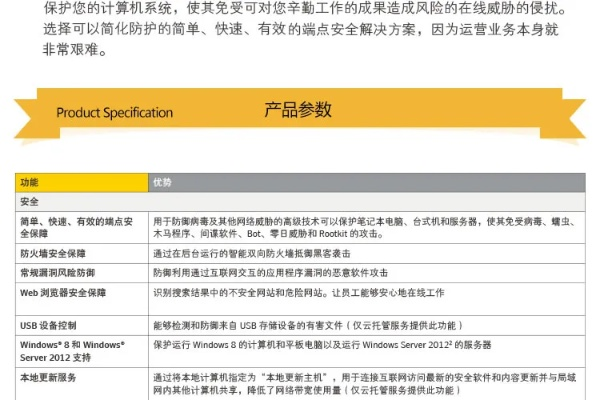The width and height of the screenshot is (600, 400).
Task: Click the 产品参数 heading
Action: pyautogui.click(x=297, y=110)
